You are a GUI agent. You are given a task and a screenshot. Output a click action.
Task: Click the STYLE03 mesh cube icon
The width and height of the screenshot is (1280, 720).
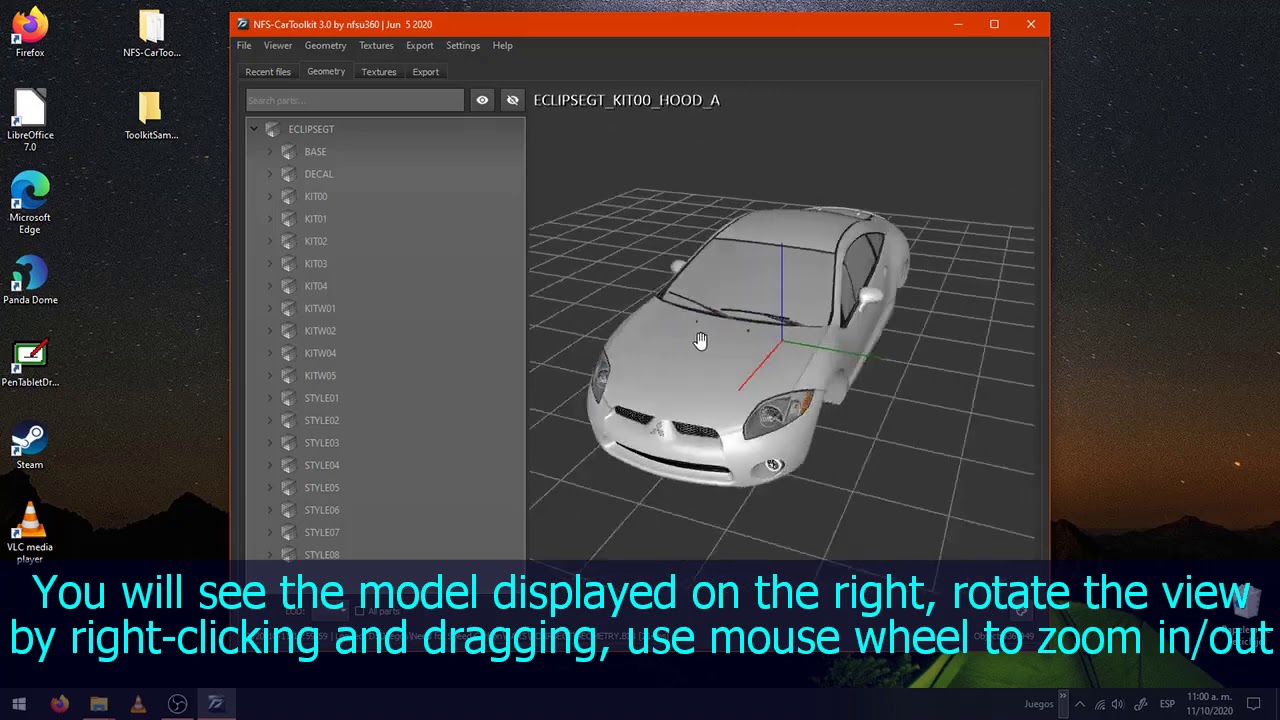click(288, 443)
